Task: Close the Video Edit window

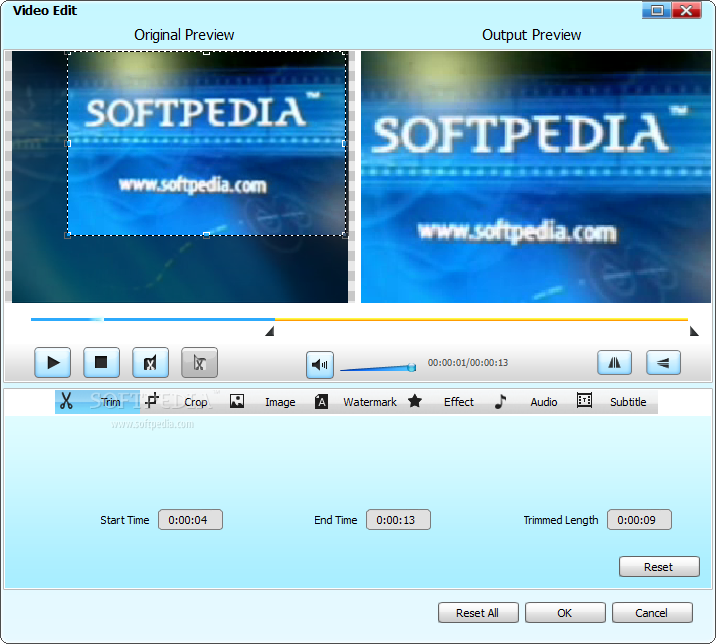Action: click(x=686, y=10)
